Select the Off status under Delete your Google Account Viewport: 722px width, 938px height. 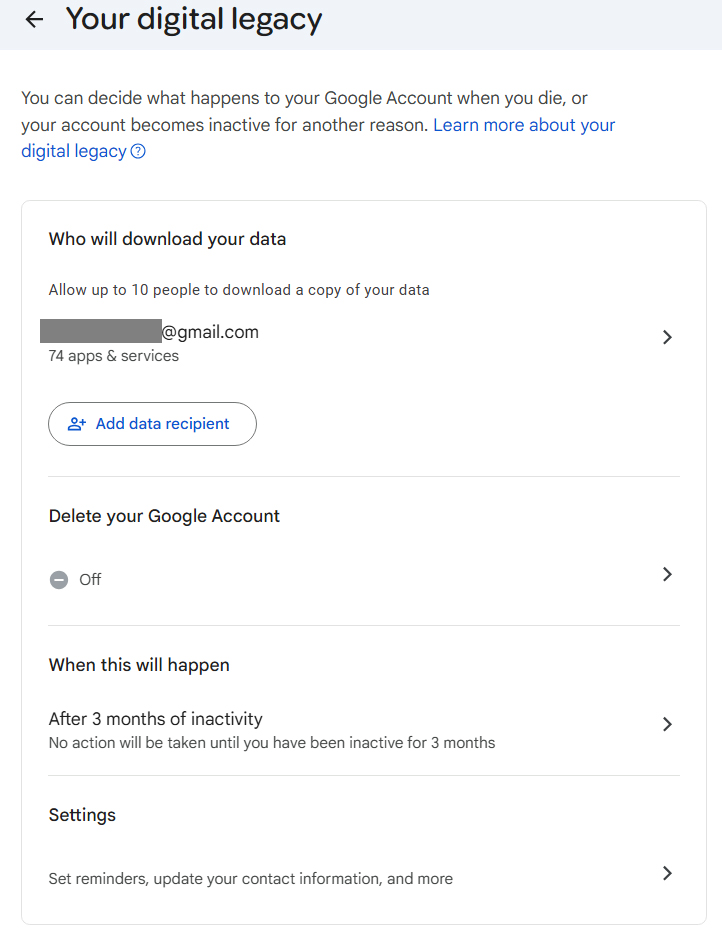[x=89, y=579]
